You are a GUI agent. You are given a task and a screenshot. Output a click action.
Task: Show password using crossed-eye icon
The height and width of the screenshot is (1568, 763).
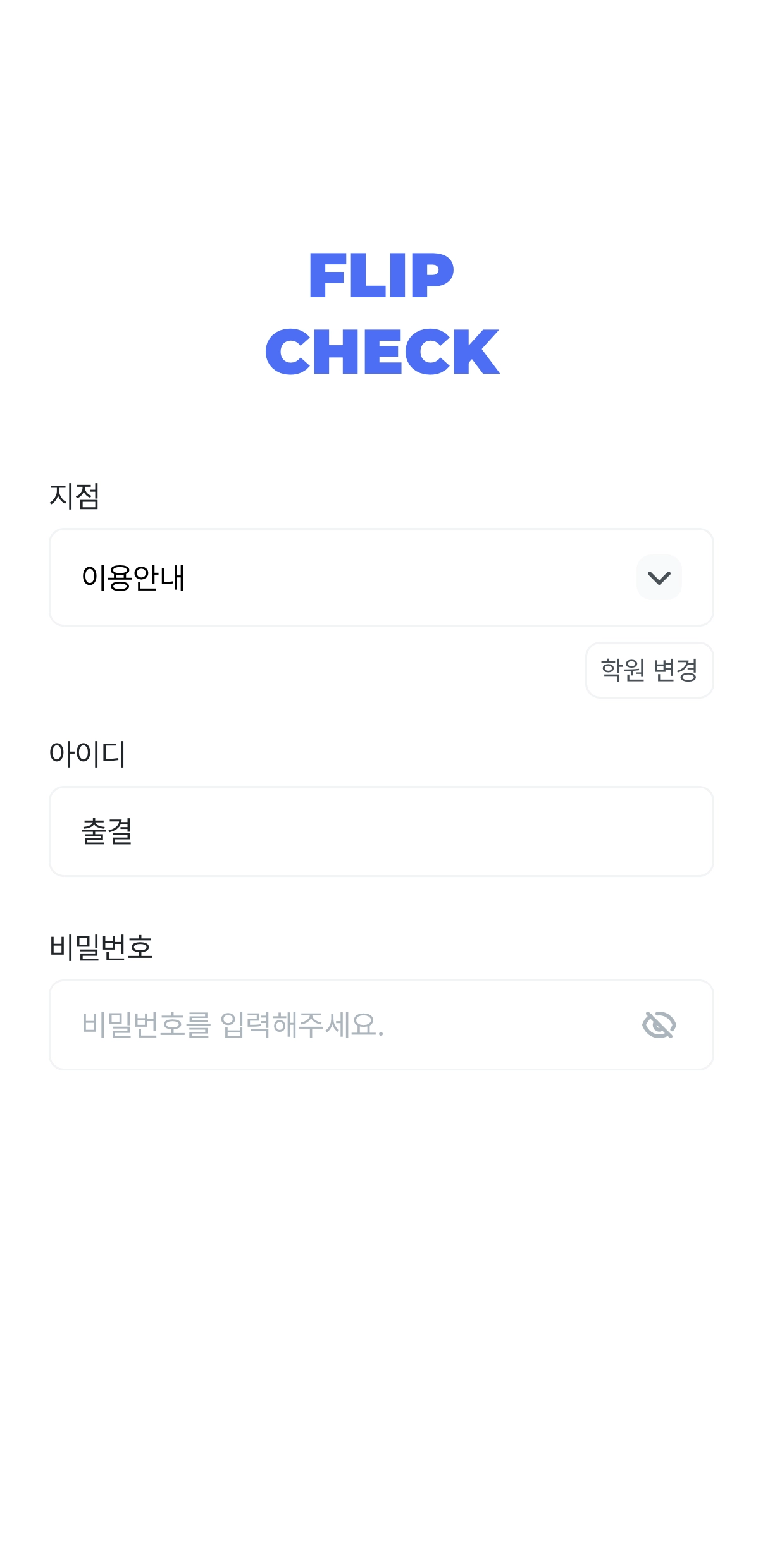(x=659, y=1024)
